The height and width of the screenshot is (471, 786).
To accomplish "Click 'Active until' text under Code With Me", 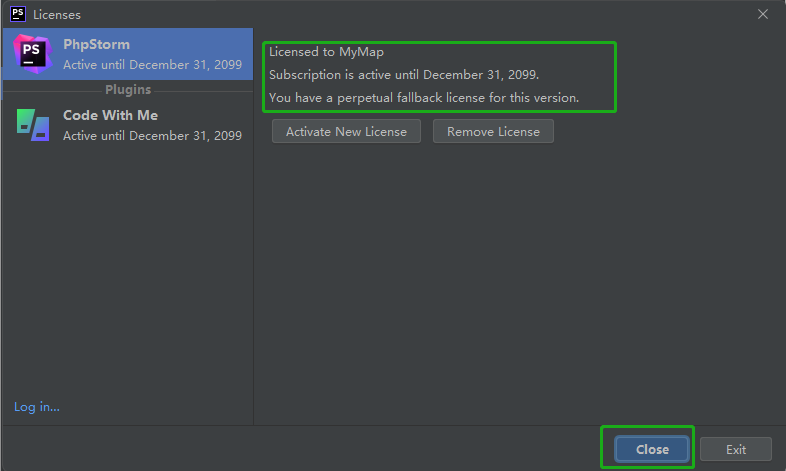I will (152, 136).
